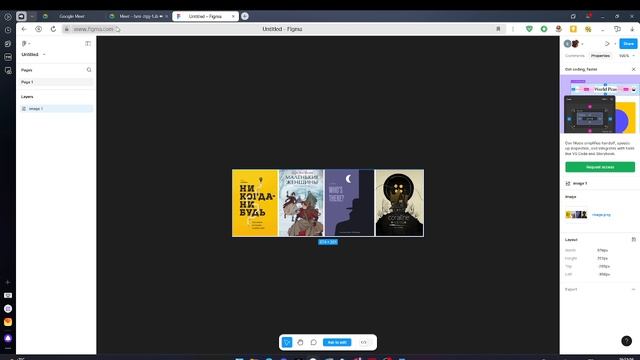Open the zoom percentage dropdown
Image resolution: width=640 pixels, height=360 pixels.
(x=627, y=56)
